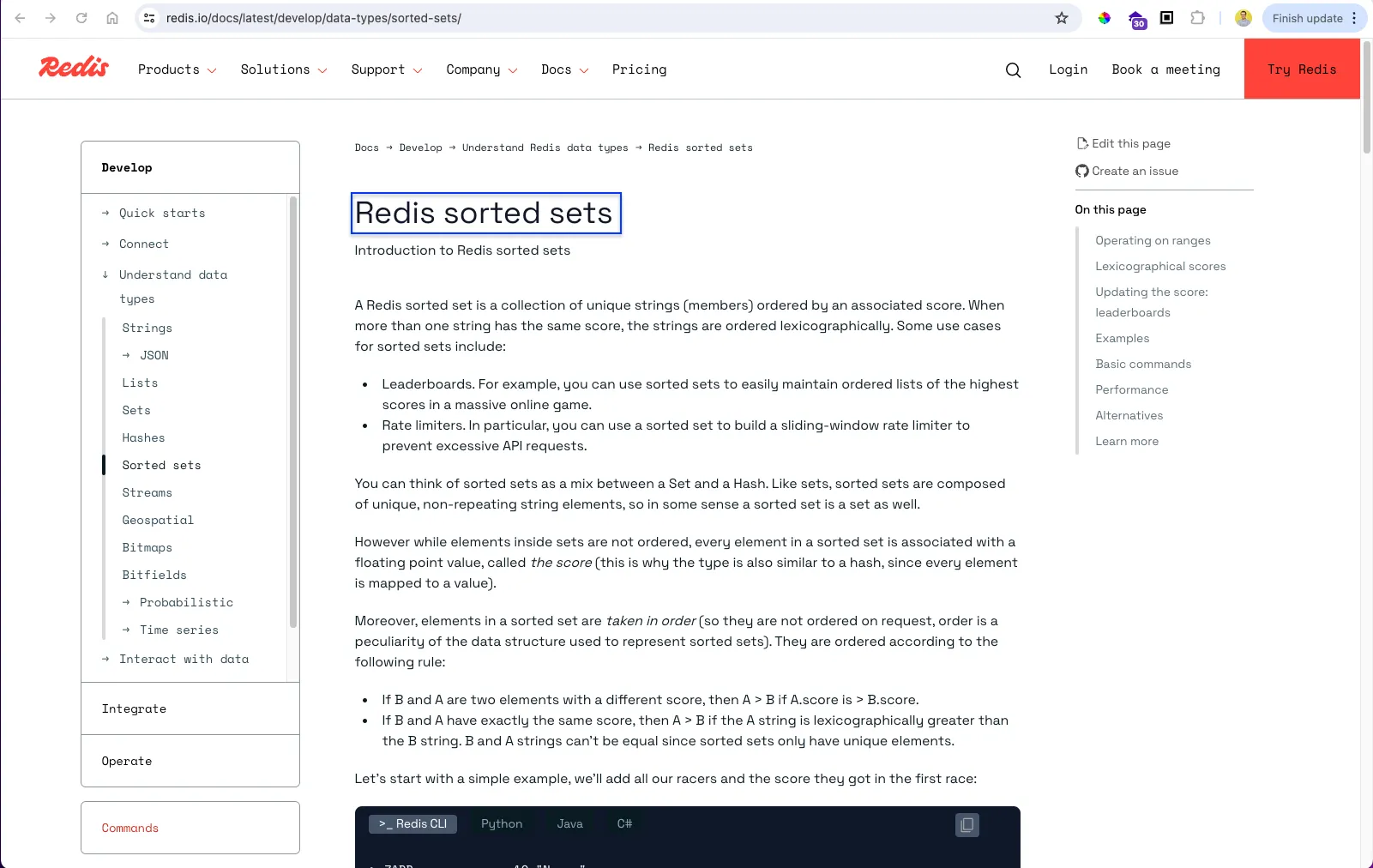
Task: Jump to Operating on ranges section
Action: tap(1153, 241)
